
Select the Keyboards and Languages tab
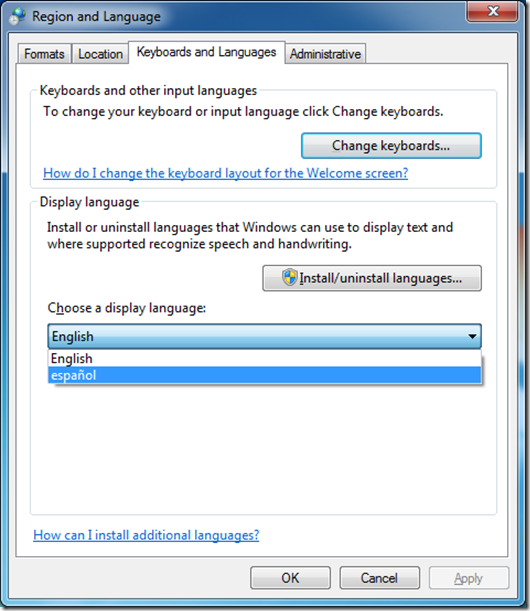click(x=207, y=52)
